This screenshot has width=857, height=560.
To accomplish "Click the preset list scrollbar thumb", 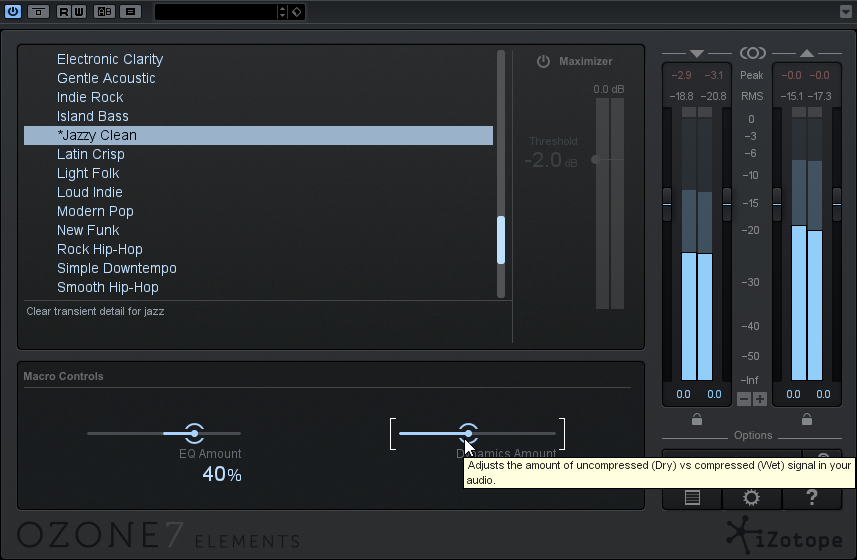I will tap(501, 240).
